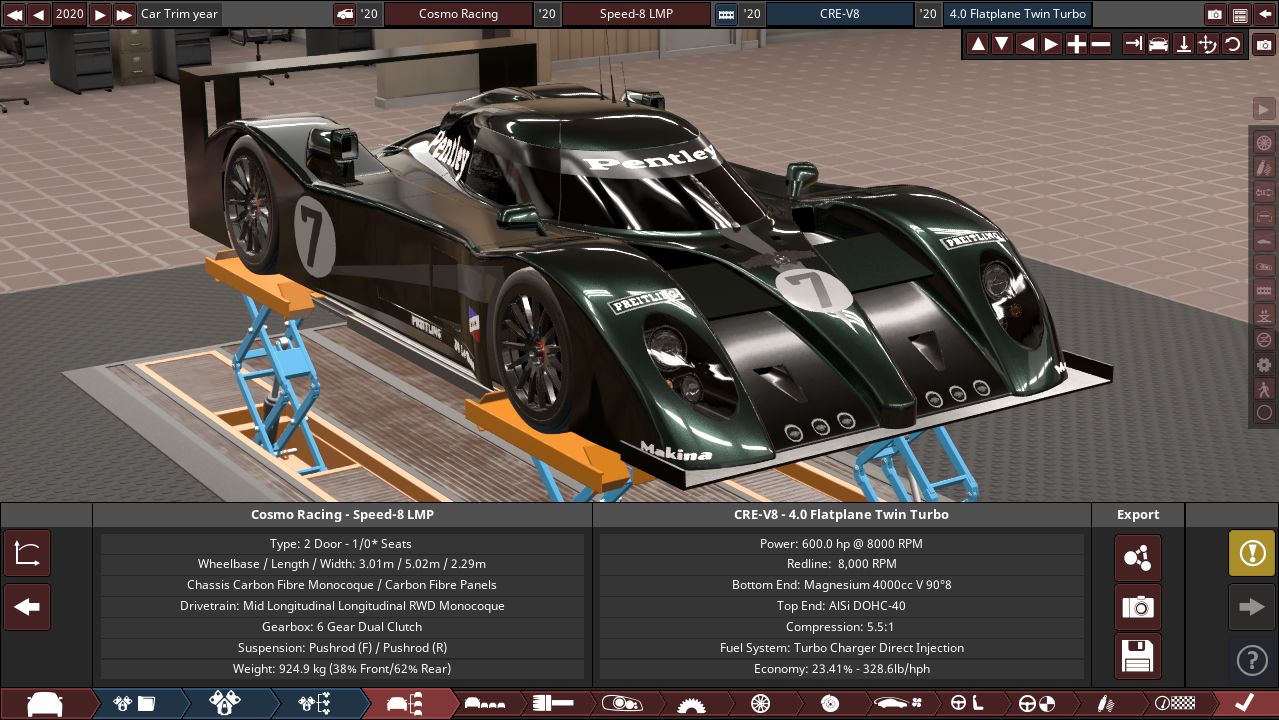Viewport: 1279px width, 720px height.
Task: Select the 4.0 Flatplane Twin Turbo variant field
Action: (1017, 14)
